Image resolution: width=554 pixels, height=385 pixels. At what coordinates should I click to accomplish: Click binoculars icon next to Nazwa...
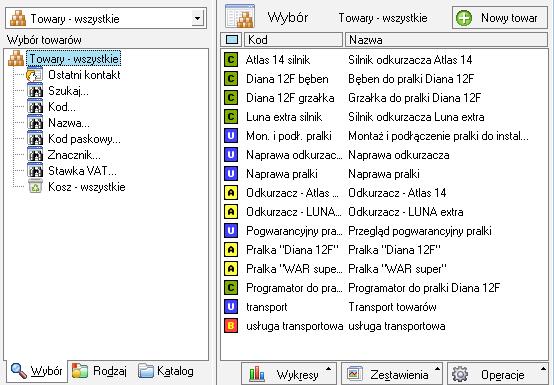(35, 123)
